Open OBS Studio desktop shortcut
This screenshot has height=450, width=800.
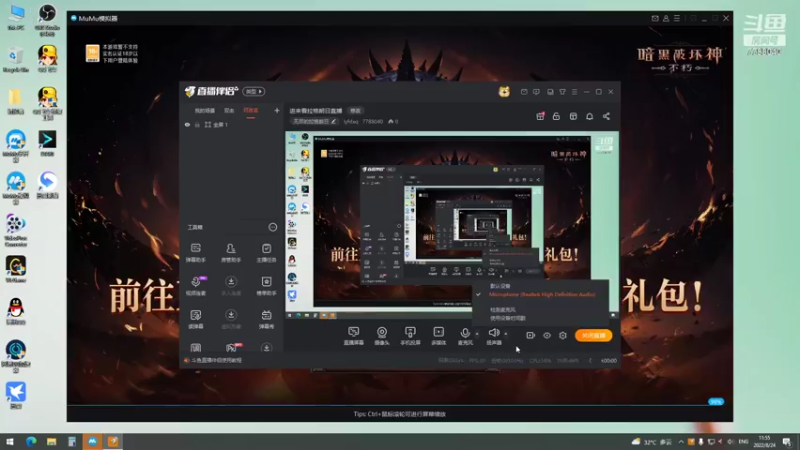click(x=47, y=20)
